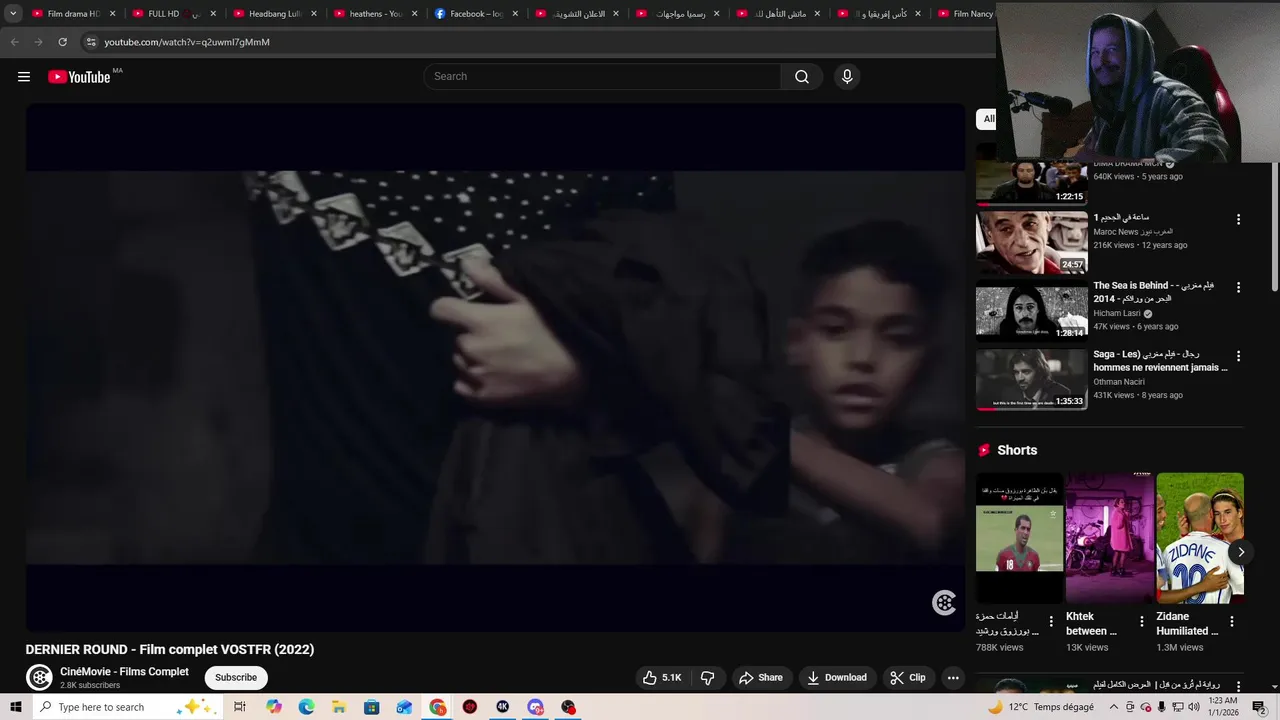Open the Khtek between Short thumbnail

(1110, 538)
